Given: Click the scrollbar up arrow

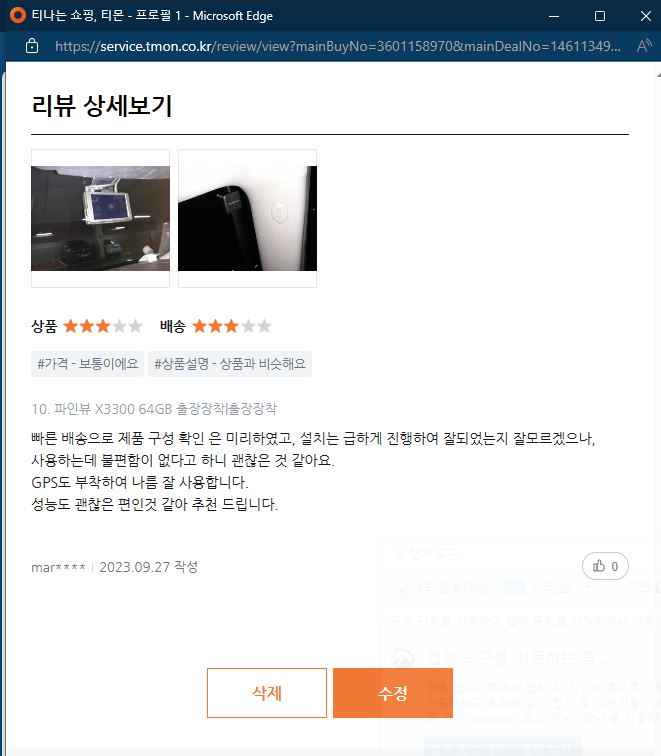Looking at the screenshot, I should (658, 75).
